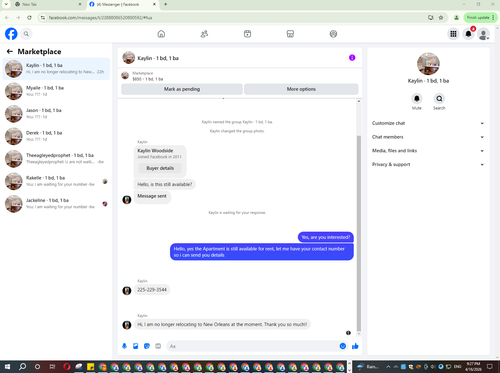Viewport: 500px width, 373px height.
Task: Attach a file using the photo icon
Action: (x=136, y=346)
